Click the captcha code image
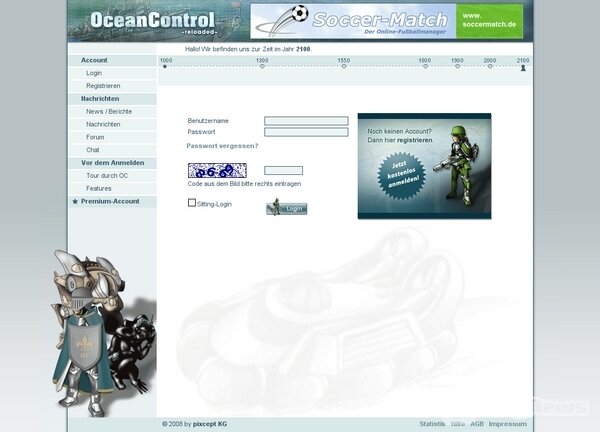This screenshot has width=600, height=432. pos(217,170)
